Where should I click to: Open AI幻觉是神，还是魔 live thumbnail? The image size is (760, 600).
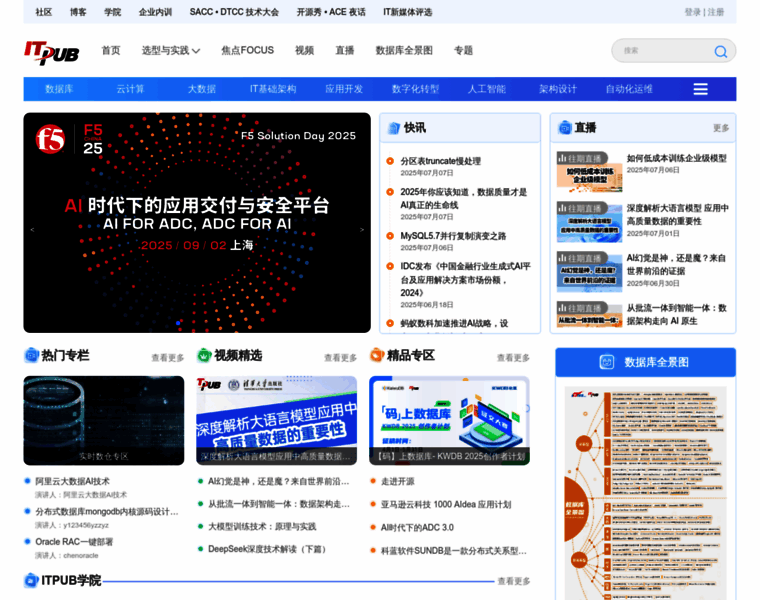tap(589, 272)
